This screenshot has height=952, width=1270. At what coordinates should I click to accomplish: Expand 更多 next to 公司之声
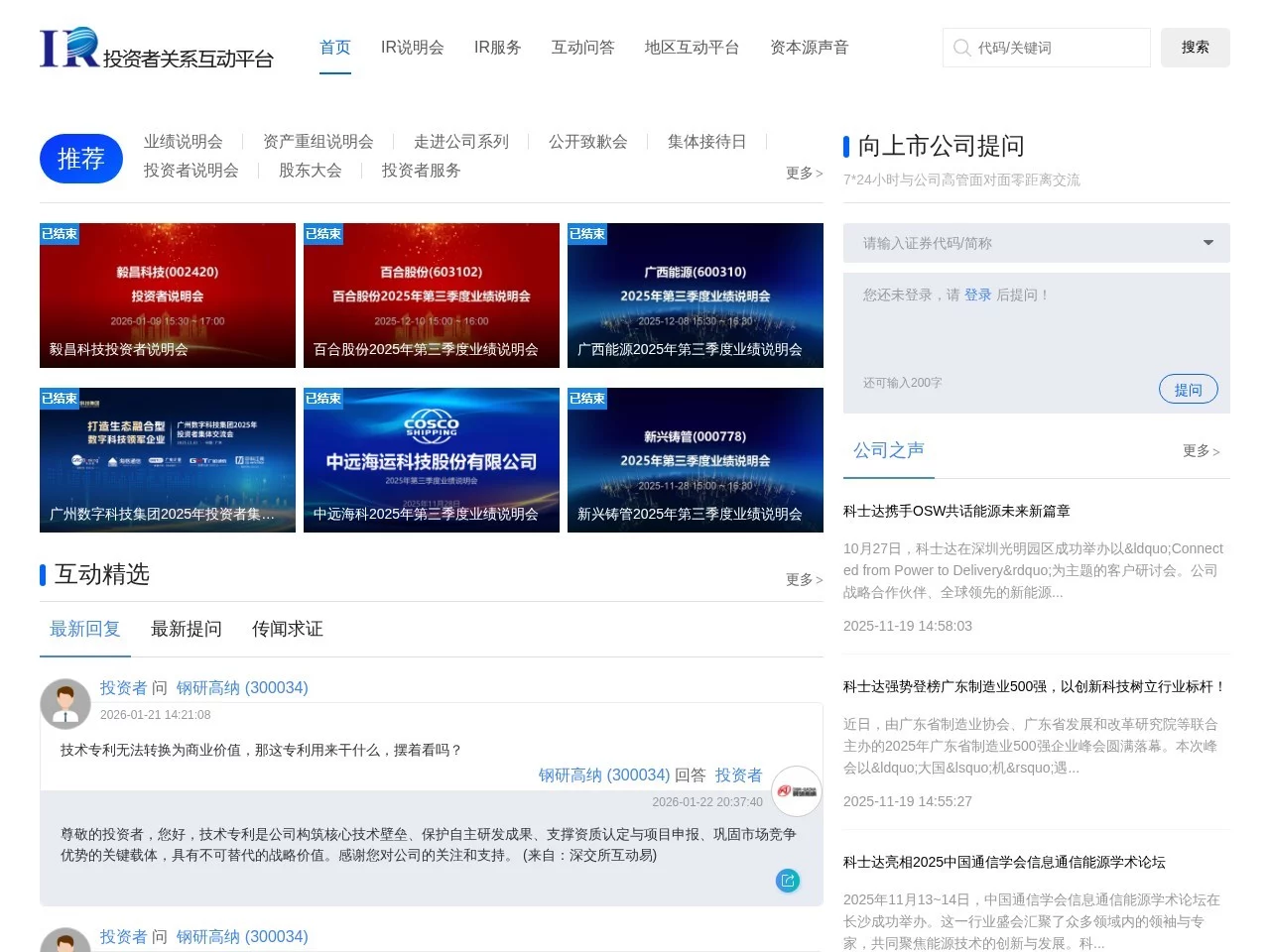click(1201, 451)
